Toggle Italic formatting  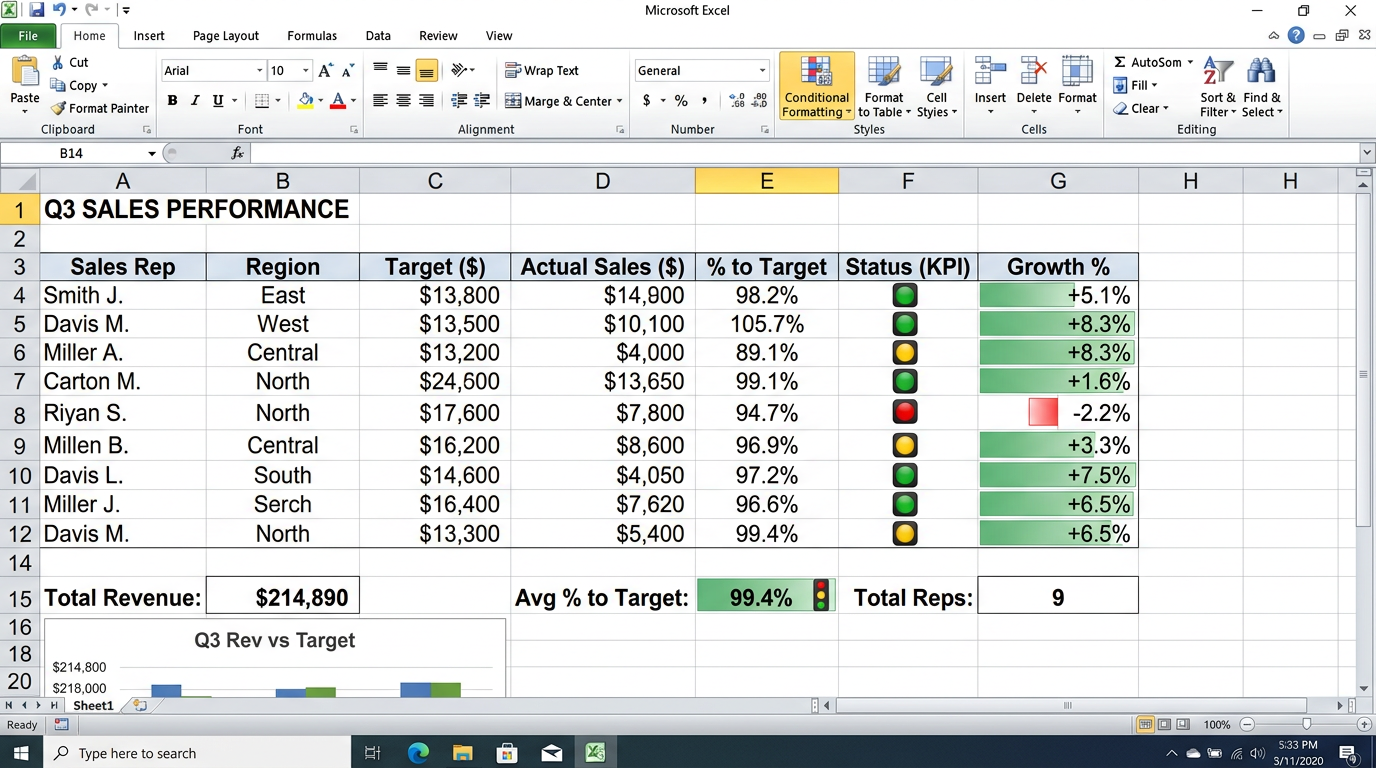(195, 101)
